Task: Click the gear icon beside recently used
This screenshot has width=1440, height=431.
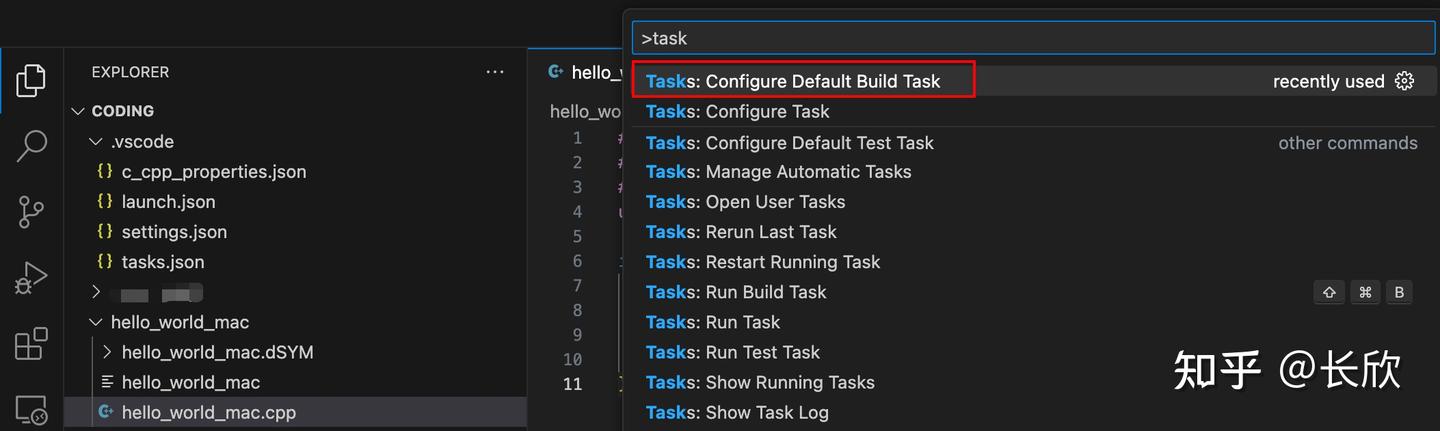Action: [x=1405, y=81]
